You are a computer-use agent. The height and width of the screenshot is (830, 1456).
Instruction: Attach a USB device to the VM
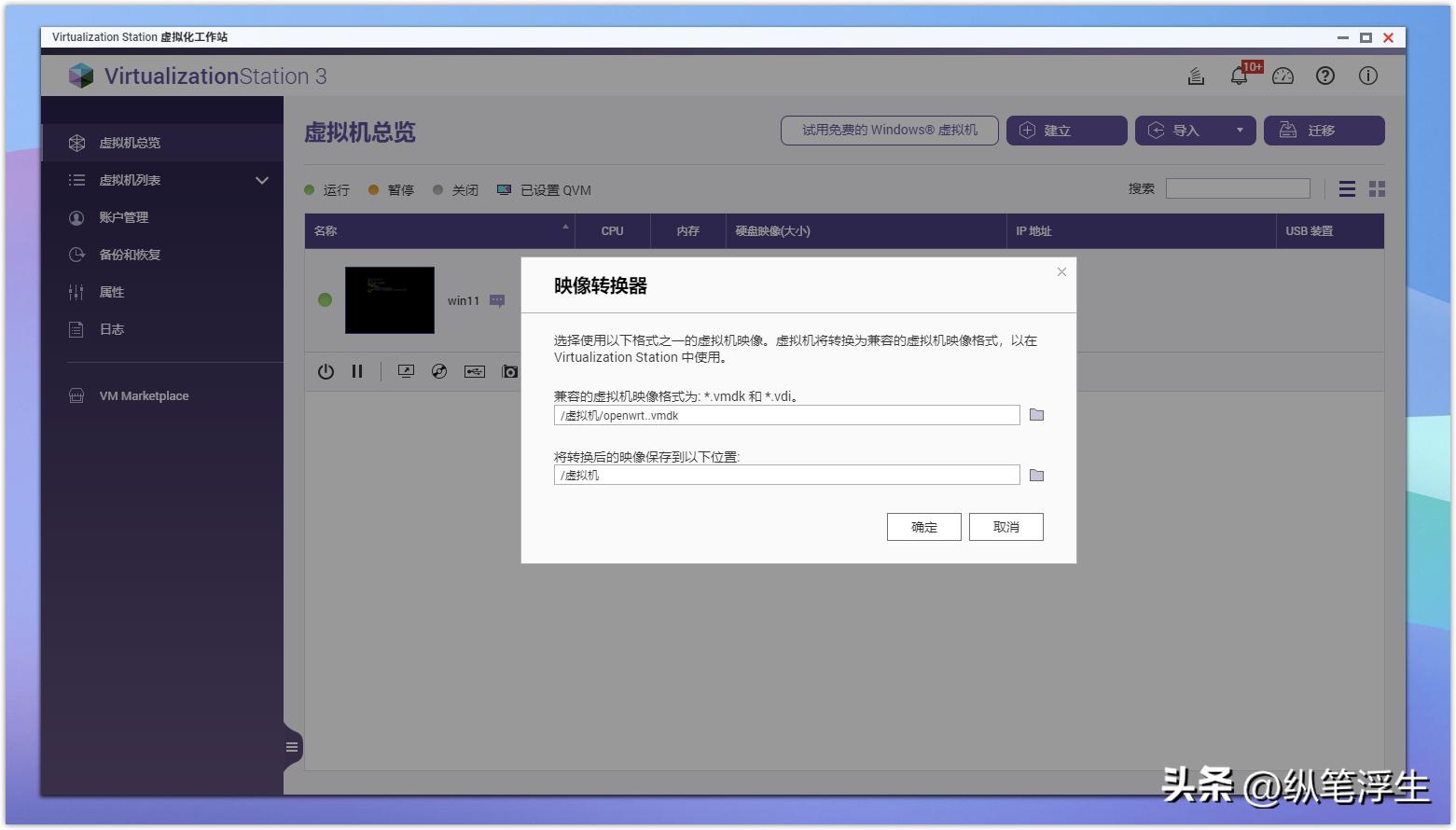pos(474,371)
